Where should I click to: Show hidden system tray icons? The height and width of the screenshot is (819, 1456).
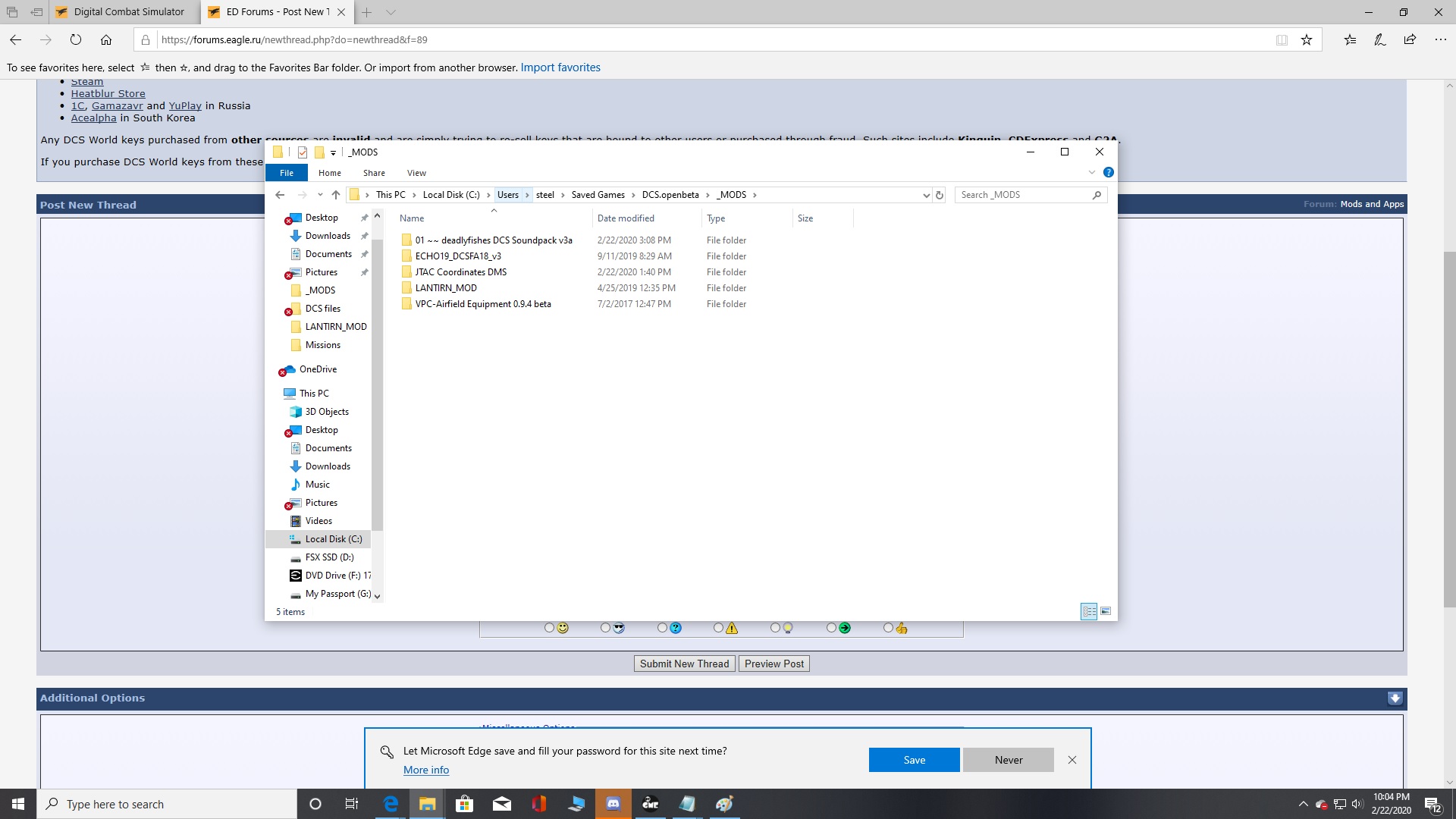pos(1303,804)
